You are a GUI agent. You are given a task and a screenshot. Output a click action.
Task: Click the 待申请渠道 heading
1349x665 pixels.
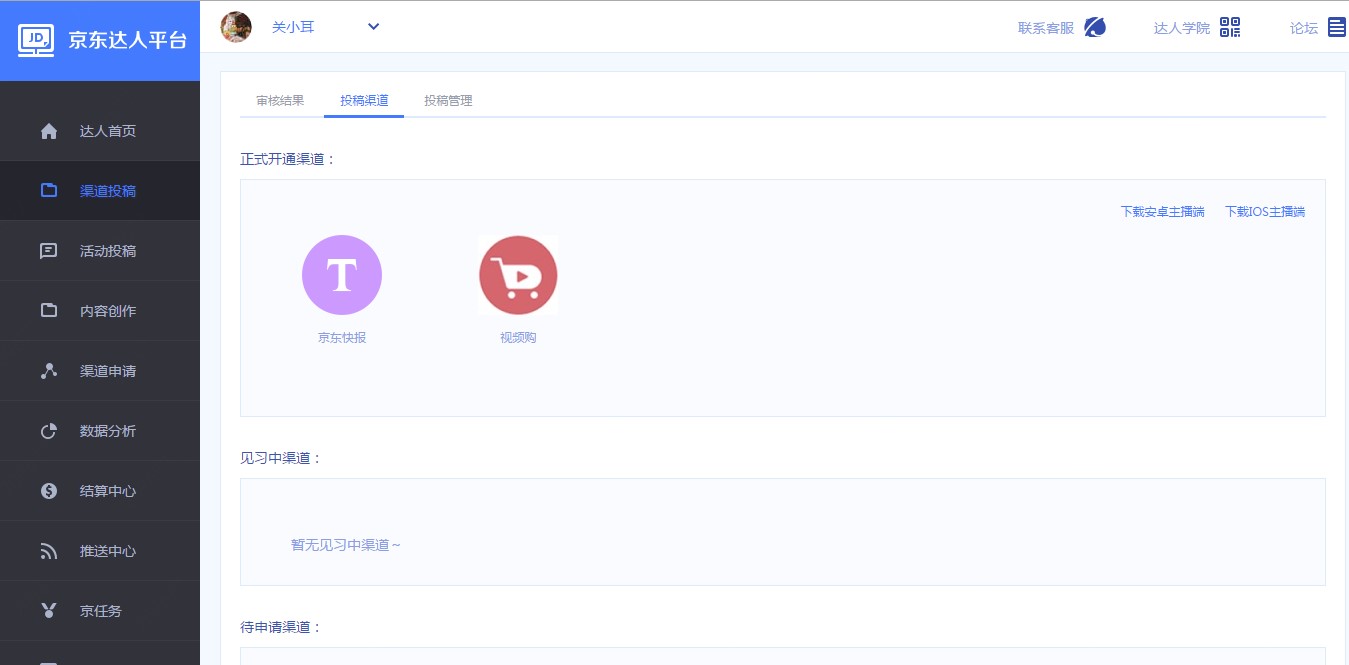(281, 627)
